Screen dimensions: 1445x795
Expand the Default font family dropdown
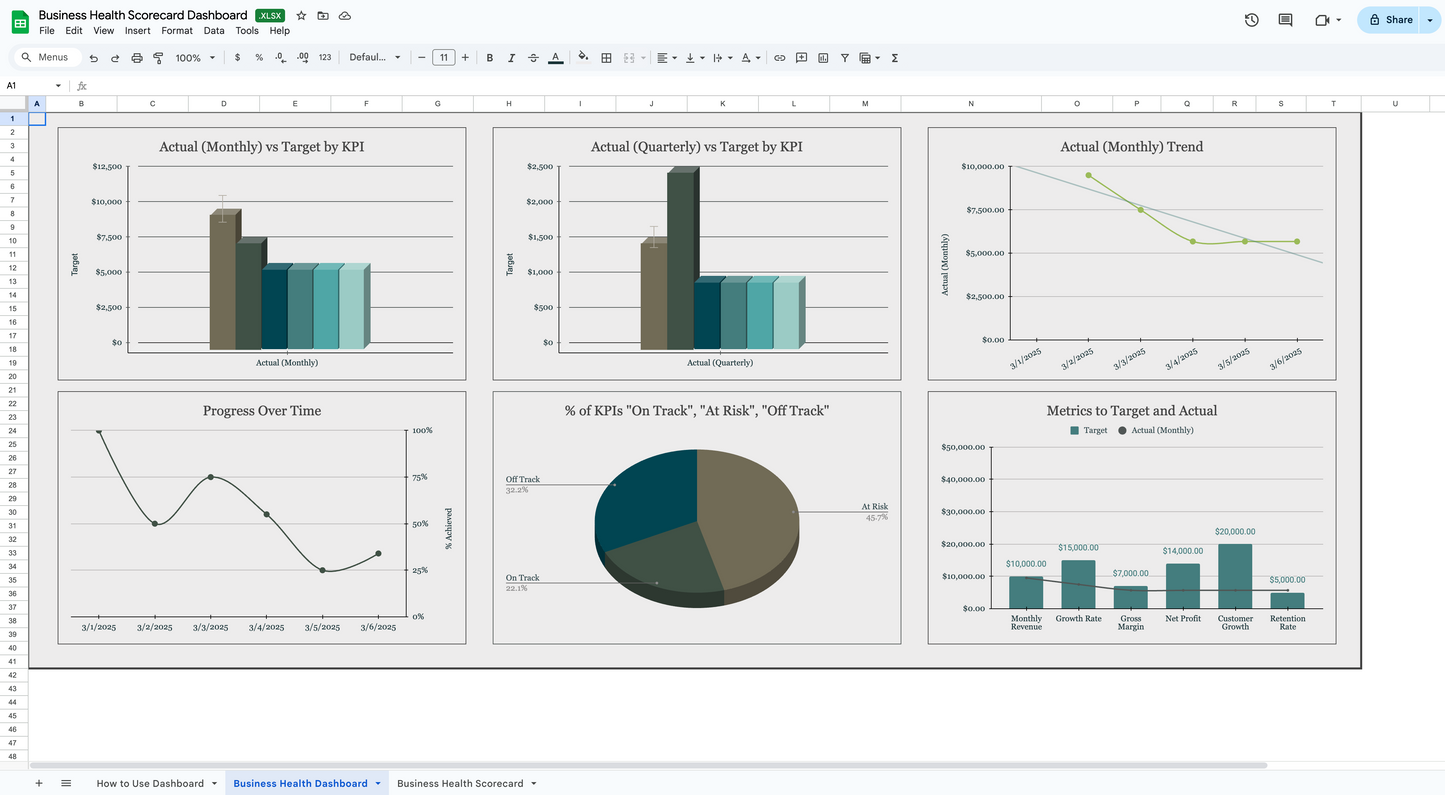tap(375, 58)
